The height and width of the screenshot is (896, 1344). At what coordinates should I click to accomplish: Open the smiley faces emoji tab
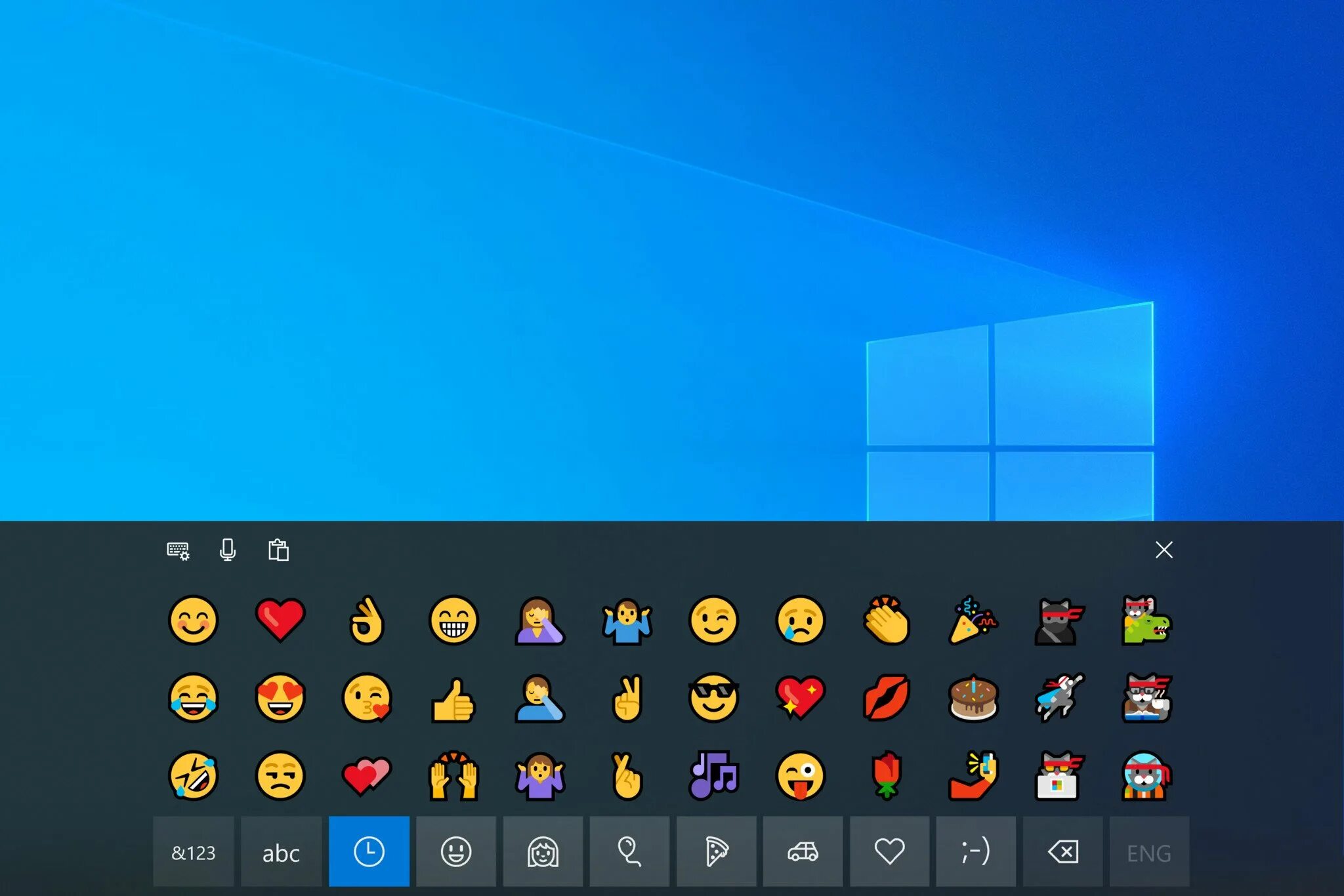(x=455, y=852)
